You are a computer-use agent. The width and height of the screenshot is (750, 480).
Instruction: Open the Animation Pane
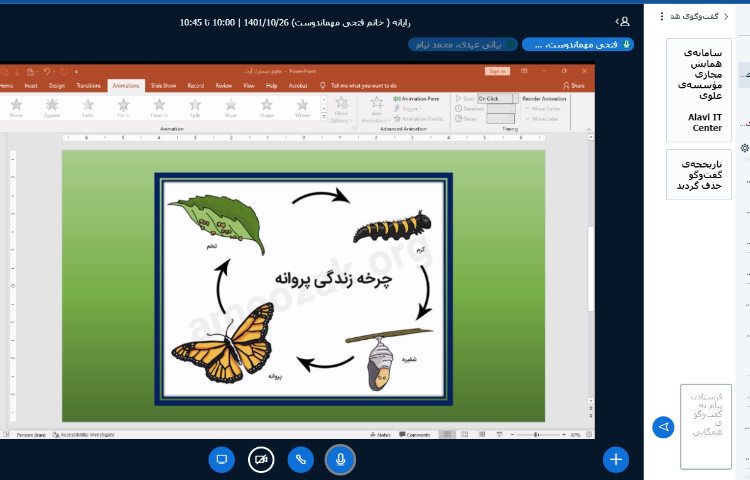click(417, 98)
